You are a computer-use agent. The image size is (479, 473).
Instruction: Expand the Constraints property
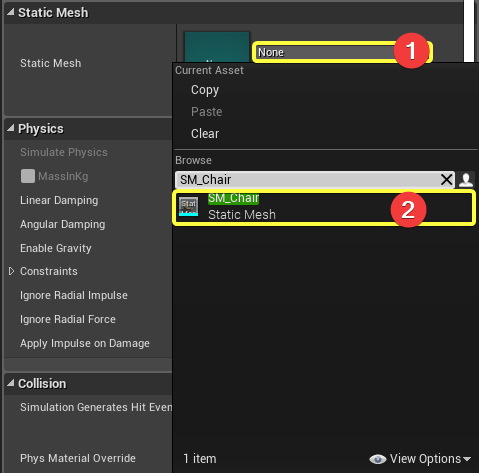[11, 271]
